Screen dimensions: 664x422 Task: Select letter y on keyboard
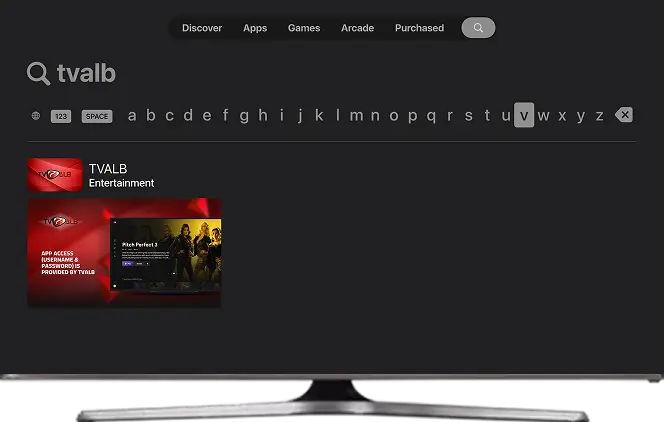(x=581, y=116)
